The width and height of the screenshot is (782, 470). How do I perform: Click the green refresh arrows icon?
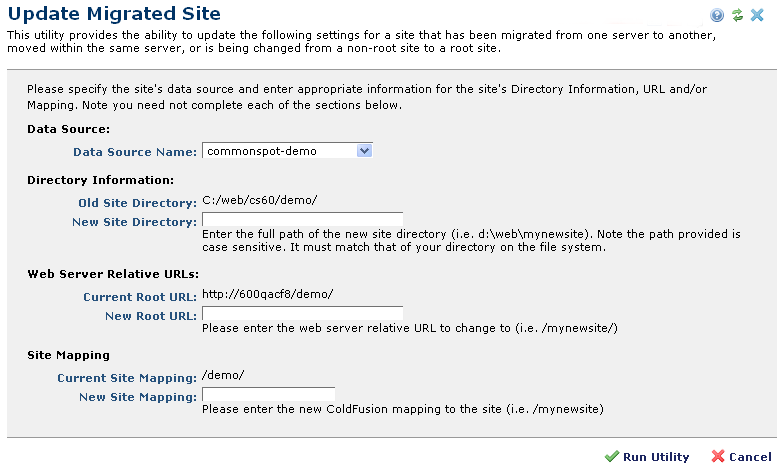(x=737, y=15)
